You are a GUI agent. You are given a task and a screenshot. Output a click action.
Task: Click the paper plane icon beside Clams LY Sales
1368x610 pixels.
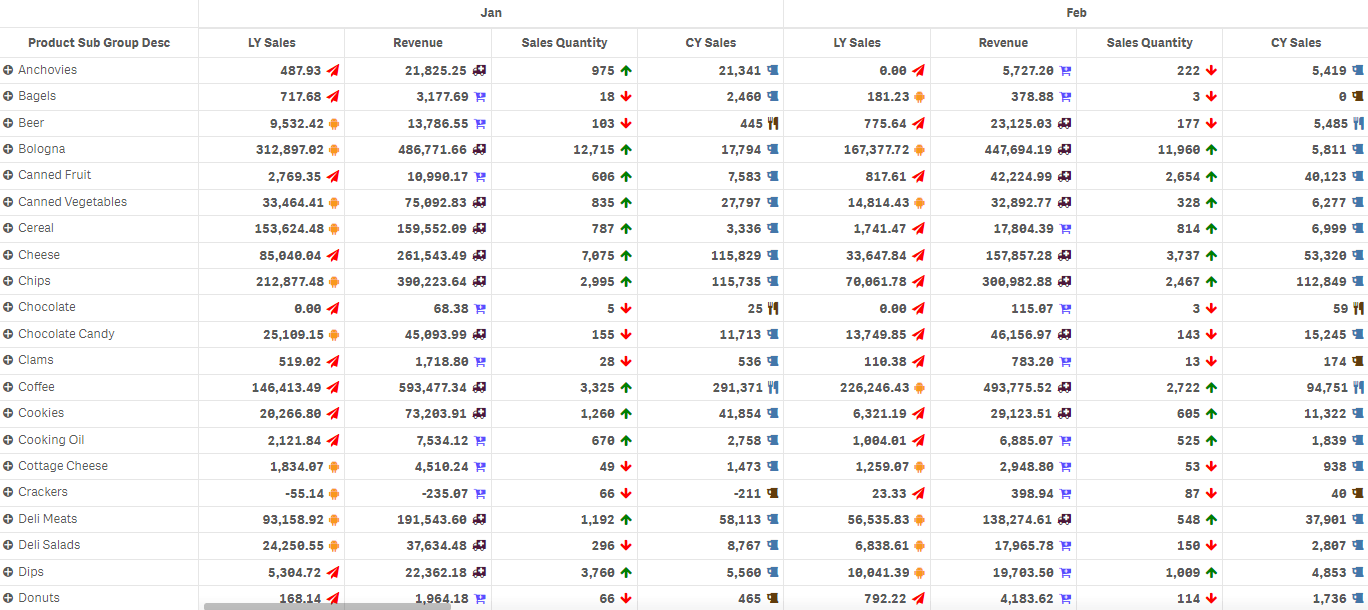tap(333, 360)
